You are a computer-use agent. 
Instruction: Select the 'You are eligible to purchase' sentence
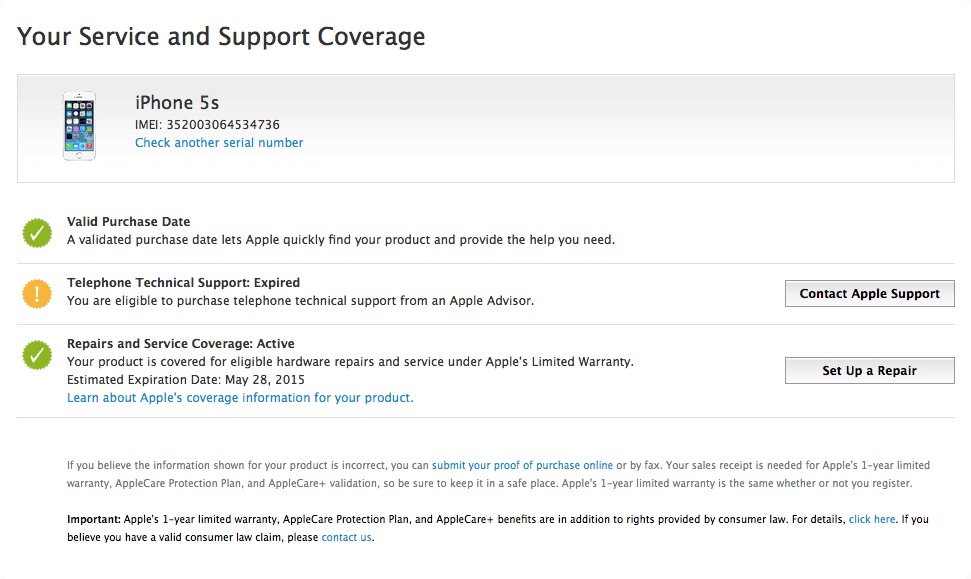[300, 300]
